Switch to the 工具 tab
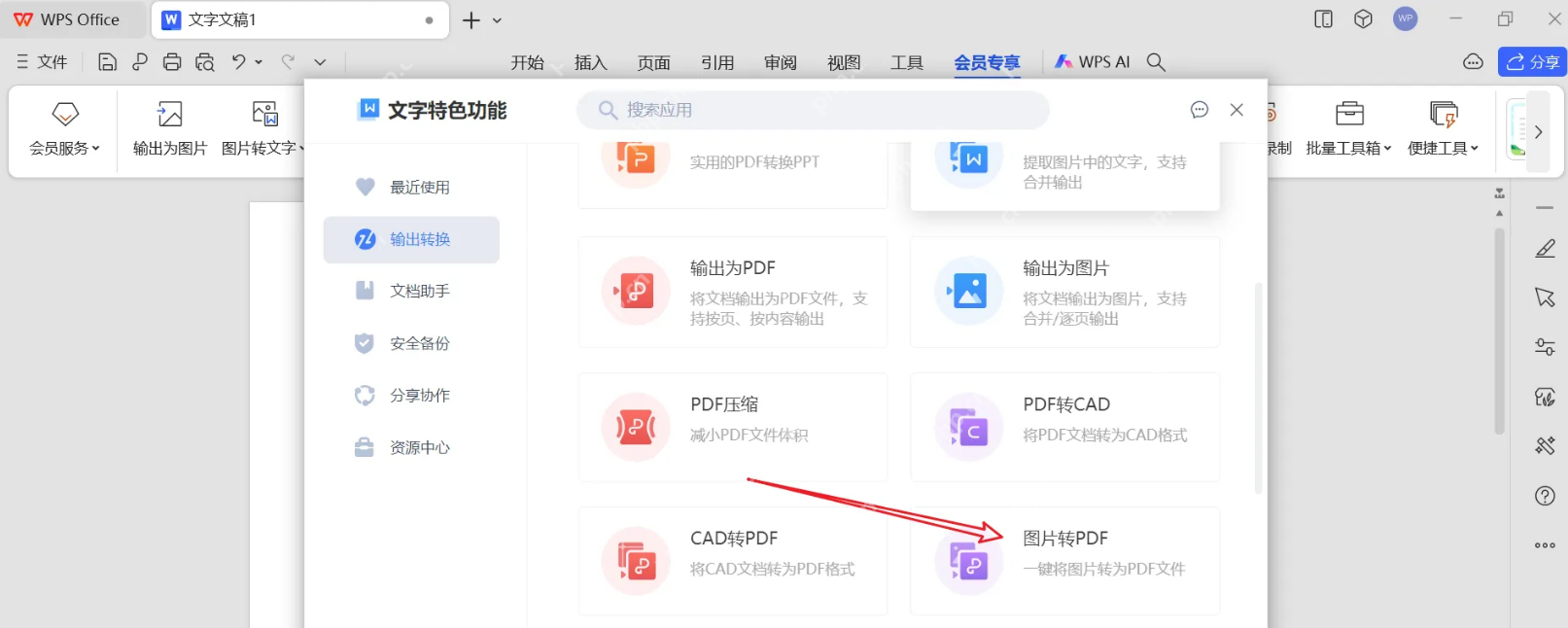The width and height of the screenshot is (1568, 628). click(907, 62)
